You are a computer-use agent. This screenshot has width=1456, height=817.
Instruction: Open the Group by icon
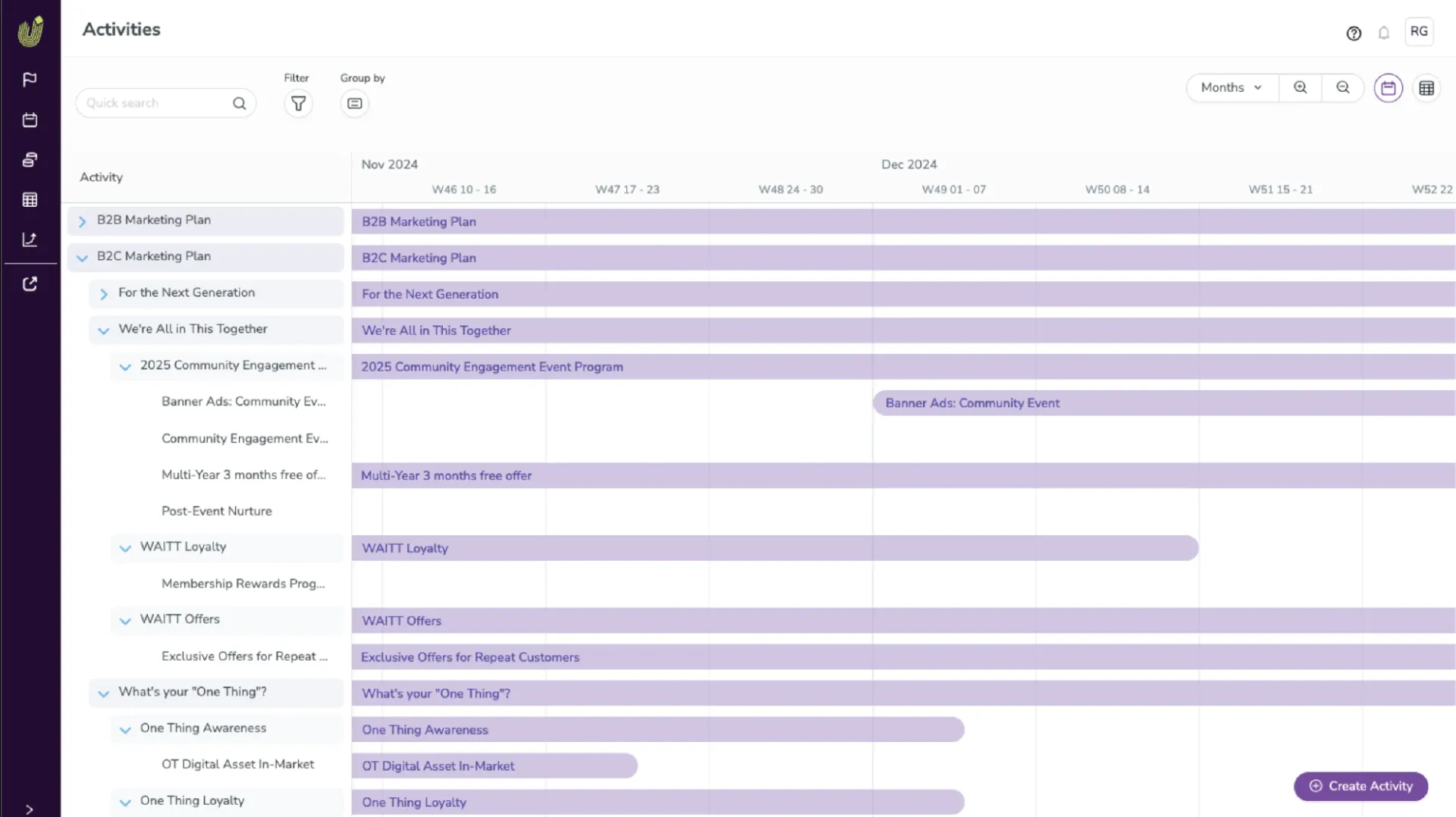(x=354, y=103)
